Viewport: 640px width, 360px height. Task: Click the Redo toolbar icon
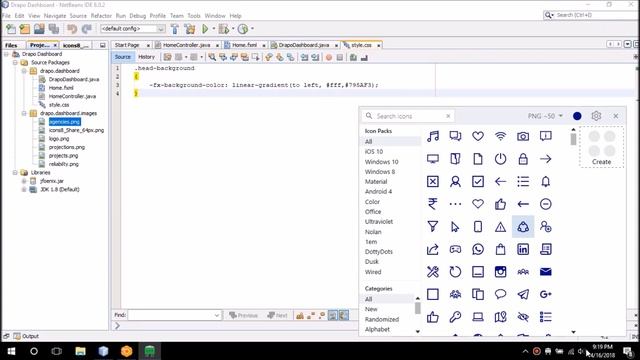click(87, 29)
